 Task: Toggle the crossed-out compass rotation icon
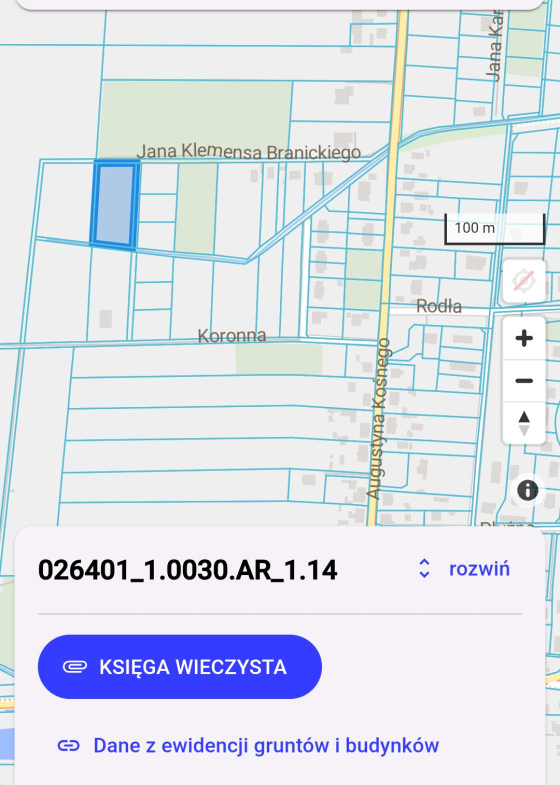tap(523, 281)
